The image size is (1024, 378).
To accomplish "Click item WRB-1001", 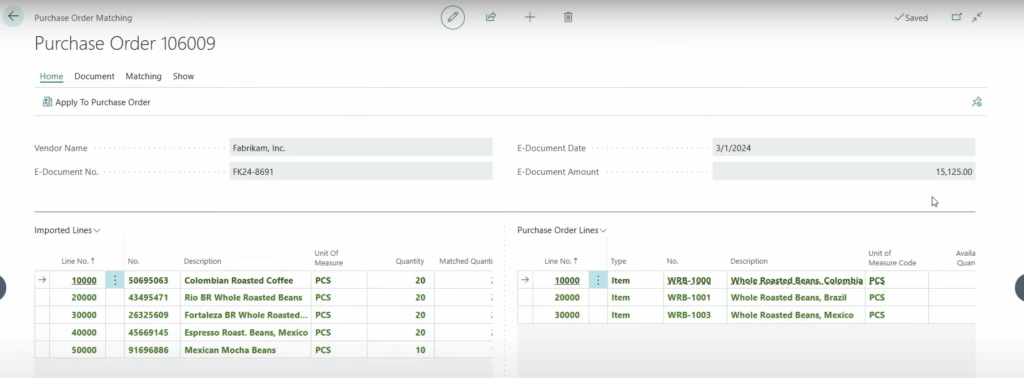I will pos(688,298).
